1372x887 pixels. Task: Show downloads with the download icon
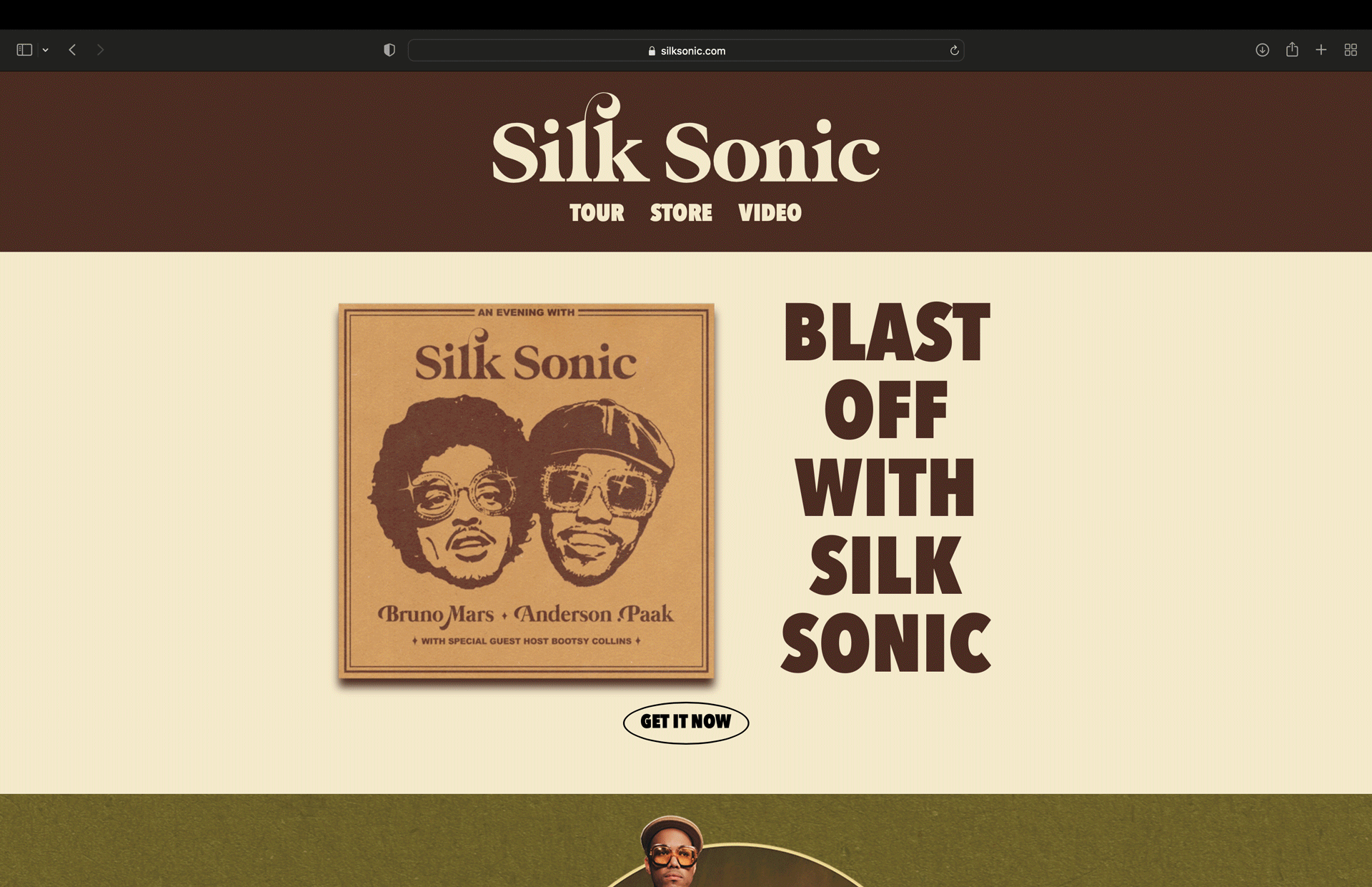(x=1263, y=50)
